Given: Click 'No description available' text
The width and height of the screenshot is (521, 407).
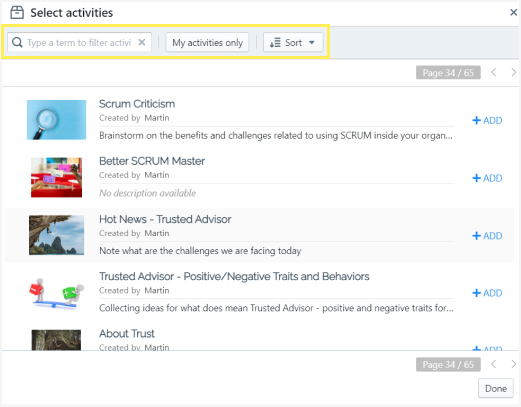Looking at the screenshot, I should [147, 193].
